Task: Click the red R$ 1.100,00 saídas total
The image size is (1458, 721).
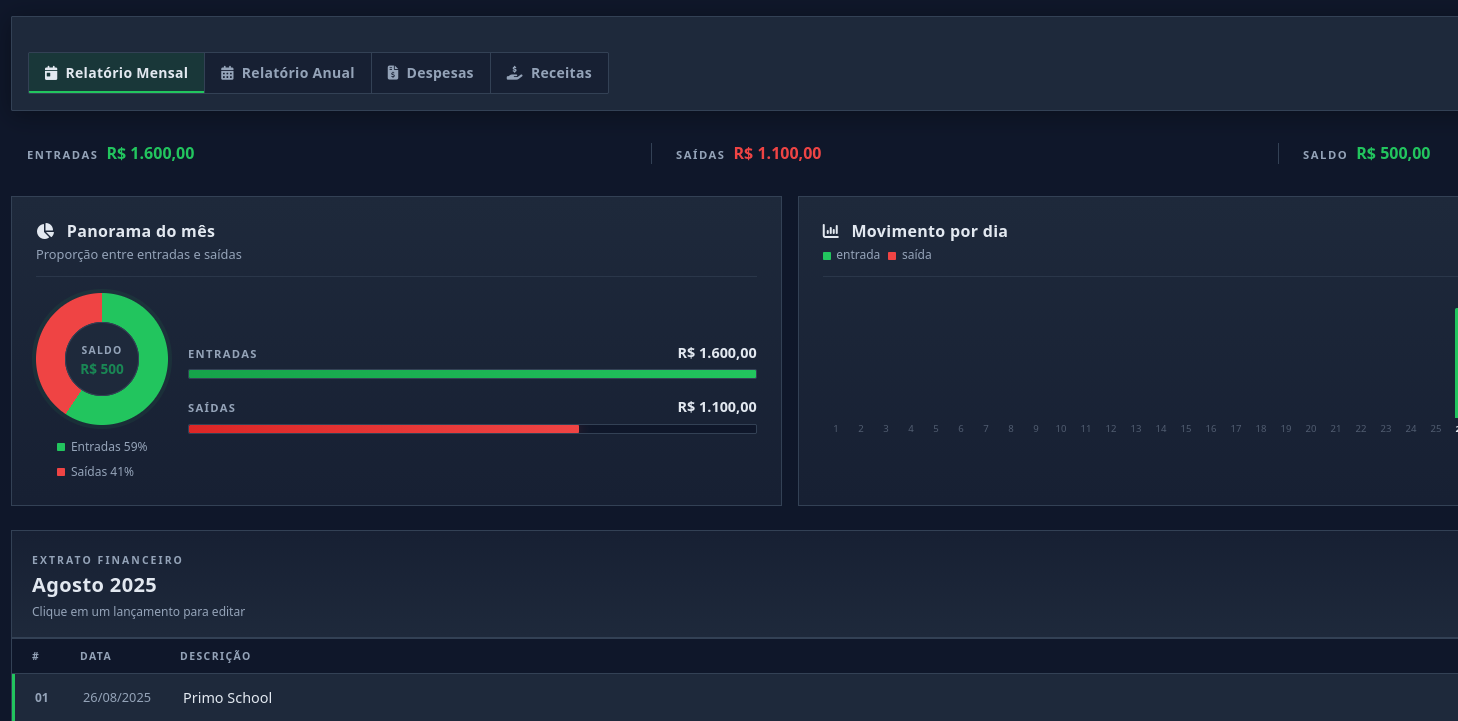Action: (x=778, y=154)
